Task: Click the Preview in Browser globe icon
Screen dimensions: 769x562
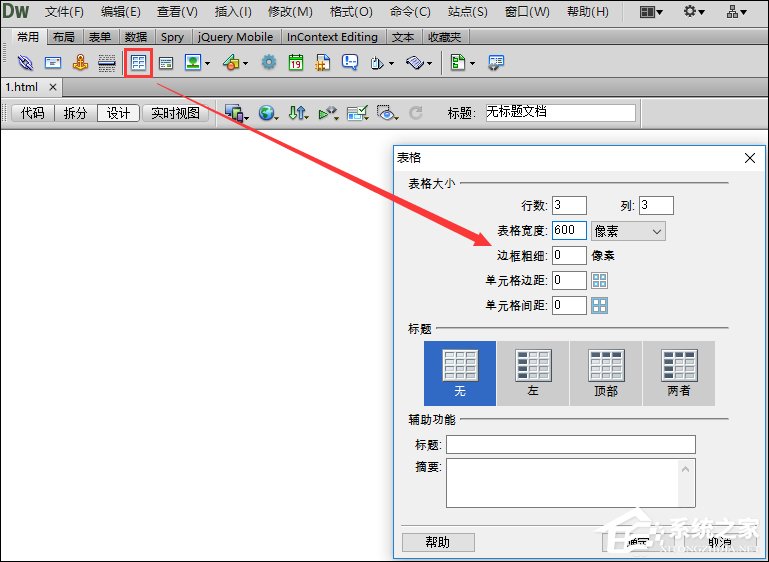Action: click(x=266, y=113)
